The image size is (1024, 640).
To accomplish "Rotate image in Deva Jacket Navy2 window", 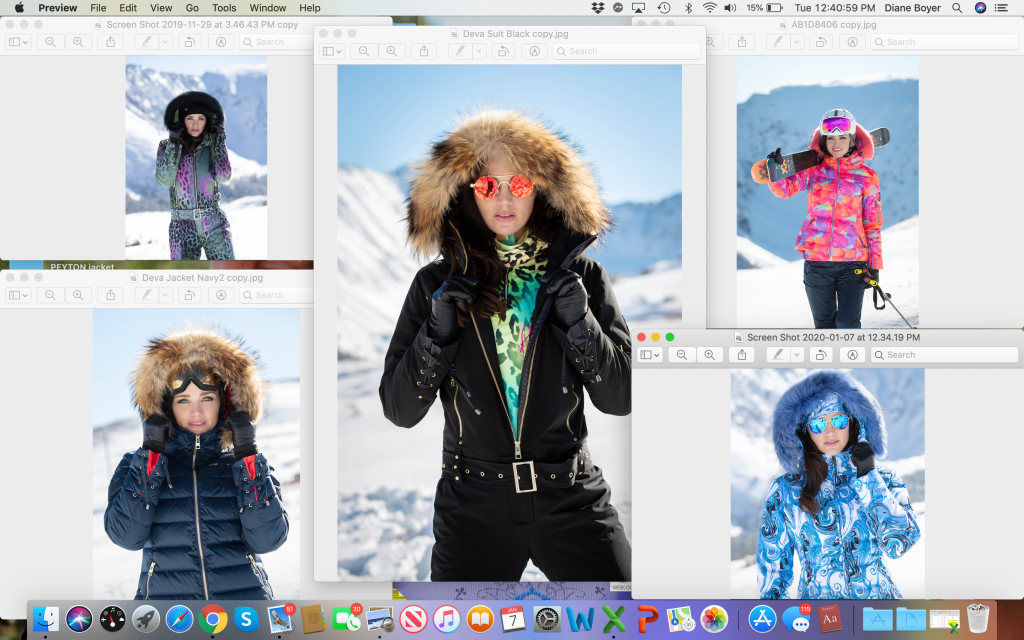I will [189, 295].
